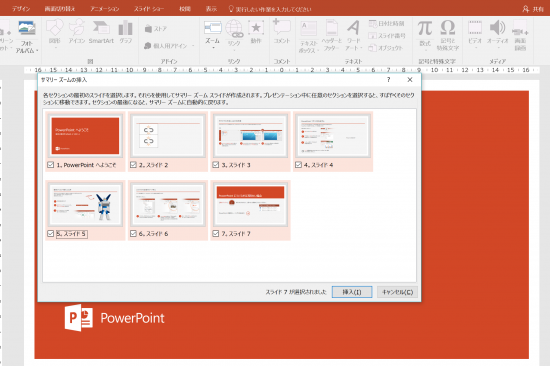Open the View (表示) tab
Image resolution: width=550 pixels, height=366 pixels.
click(x=211, y=9)
